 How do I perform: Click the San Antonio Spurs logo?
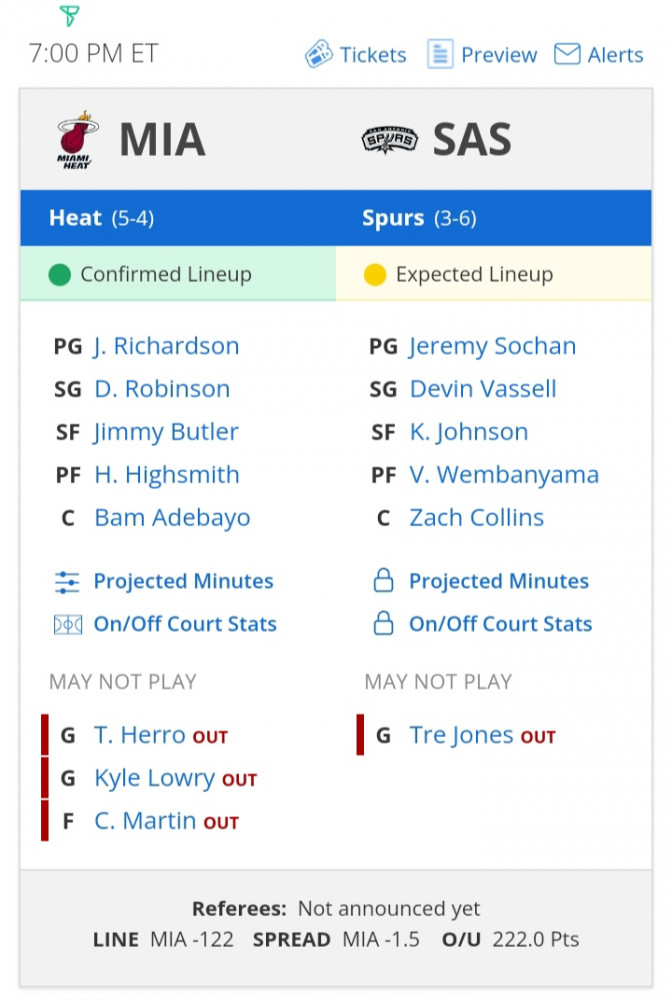pos(389,139)
